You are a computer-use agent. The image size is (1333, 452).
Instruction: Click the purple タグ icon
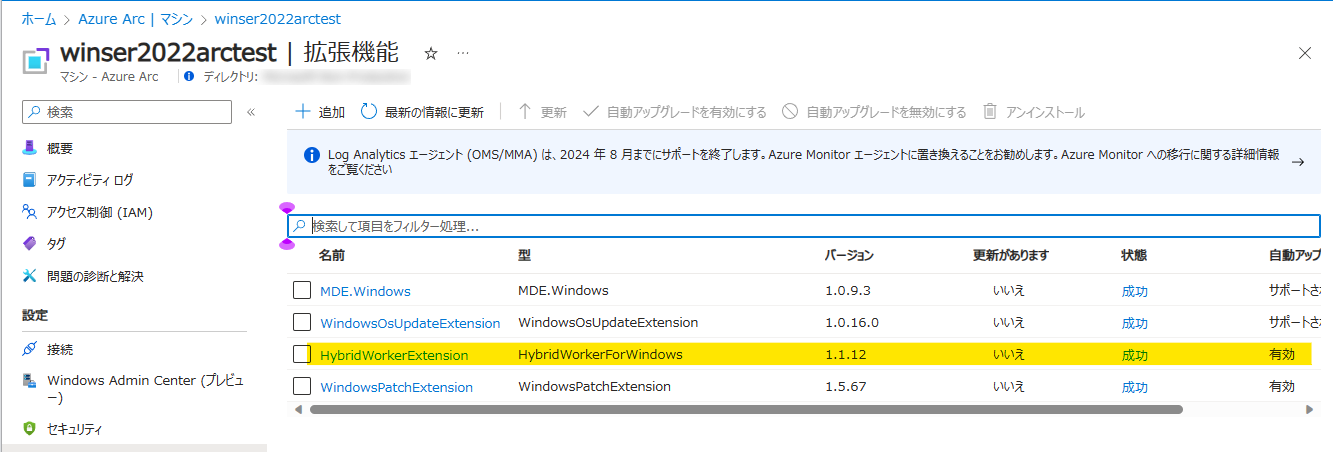(30, 244)
